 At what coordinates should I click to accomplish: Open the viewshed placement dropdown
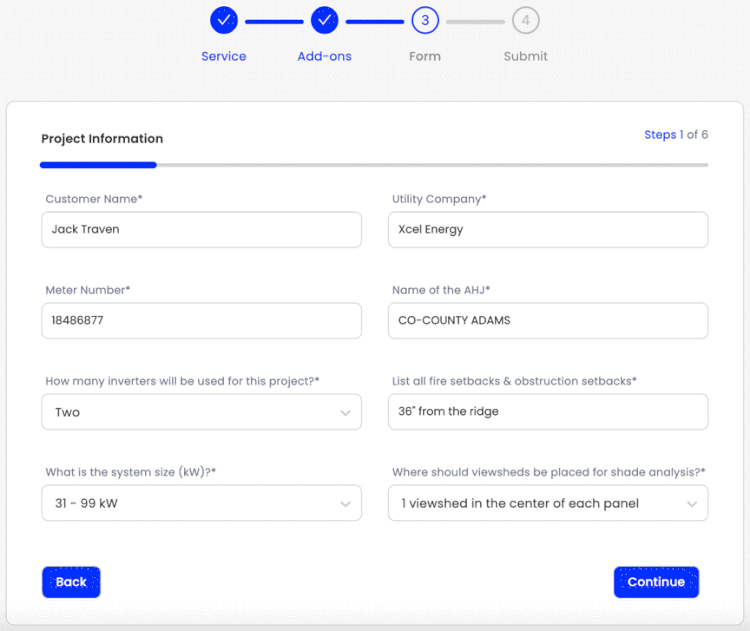coord(548,503)
